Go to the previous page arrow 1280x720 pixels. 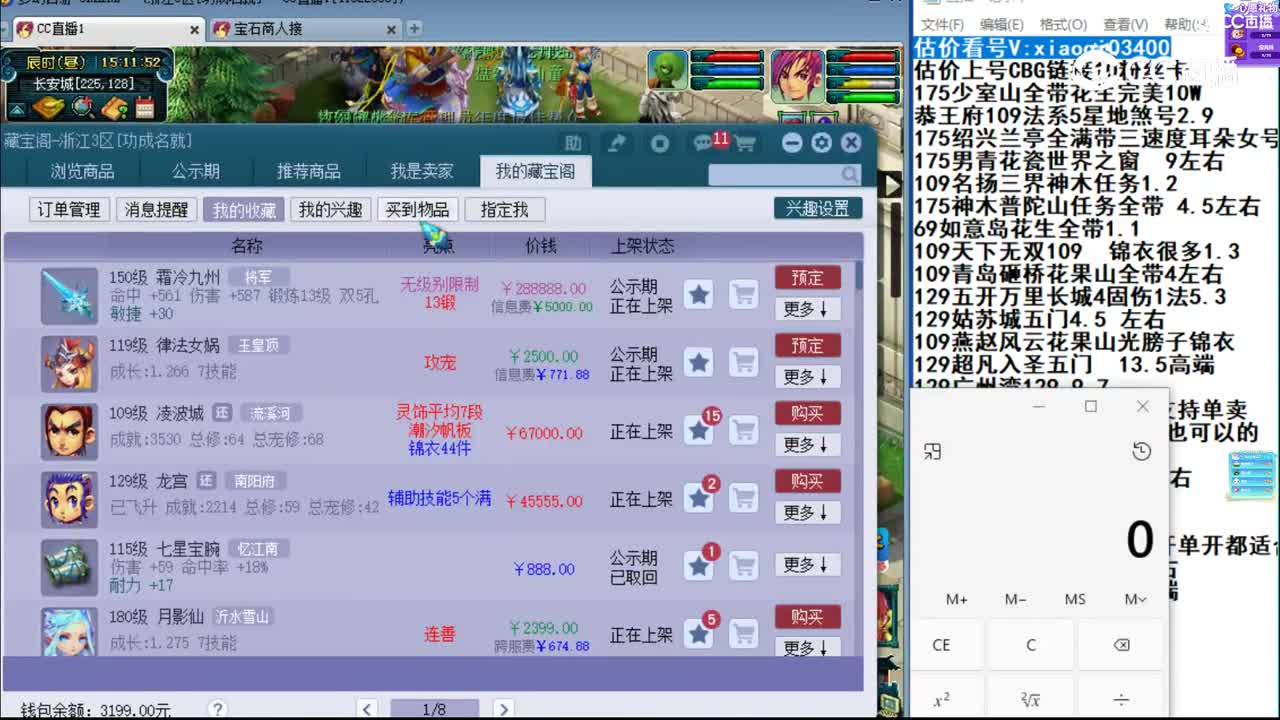coord(367,709)
